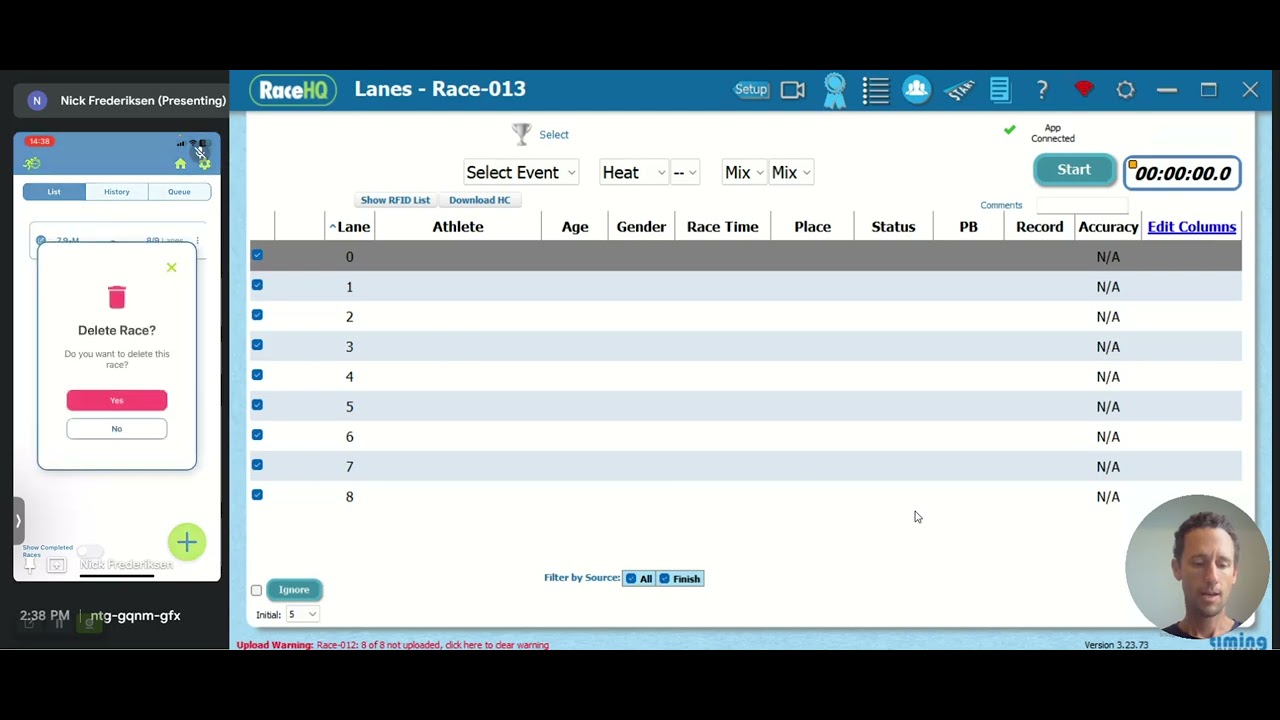Viewport: 1280px width, 720px height.
Task: Click the Accuracy column header
Action: (1108, 227)
